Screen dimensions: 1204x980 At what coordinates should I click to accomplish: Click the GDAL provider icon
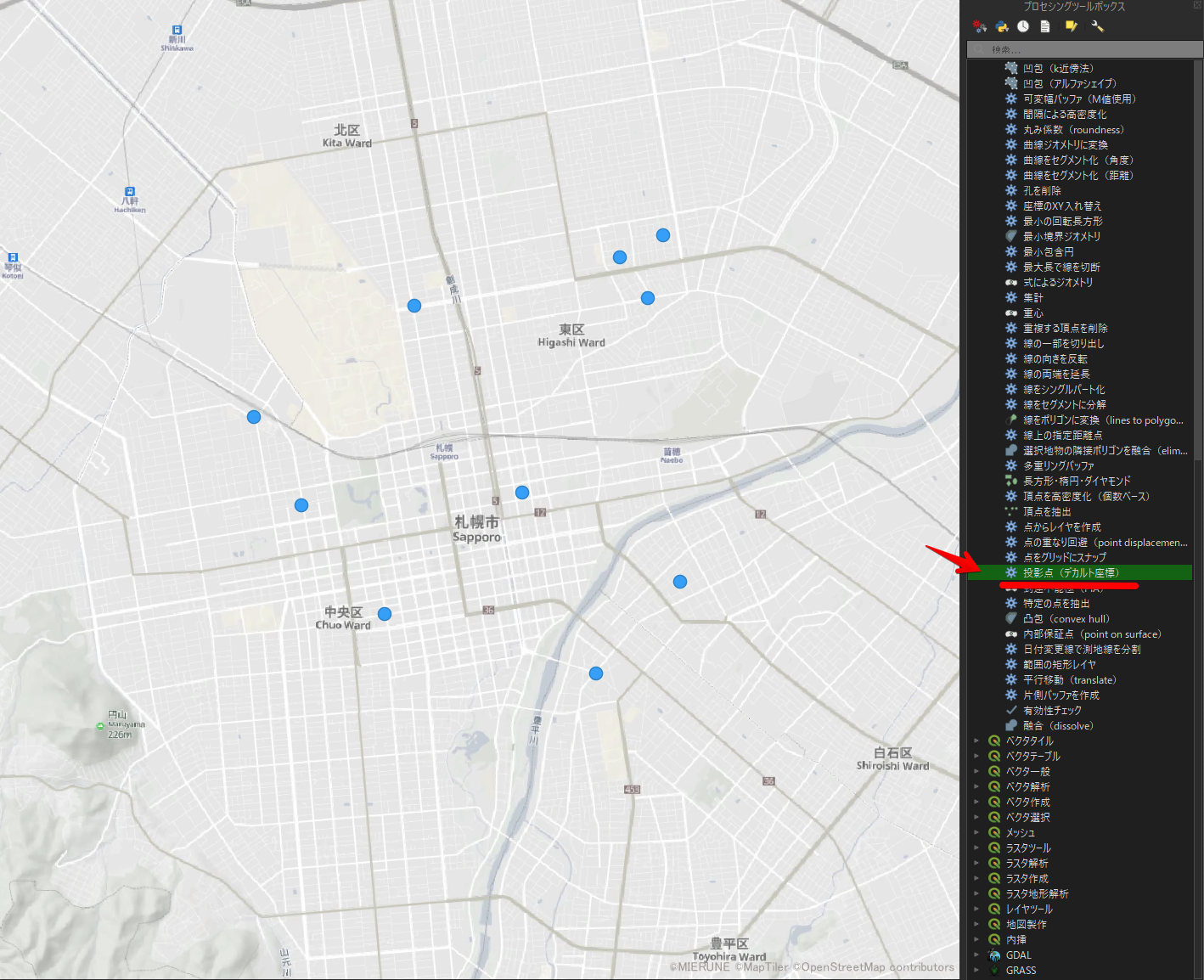click(x=994, y=955)
